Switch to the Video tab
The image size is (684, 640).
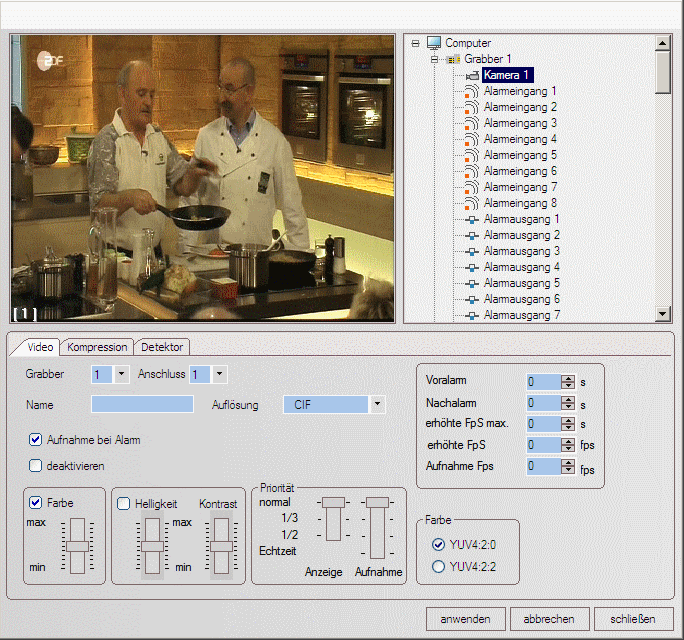(40, 347)
